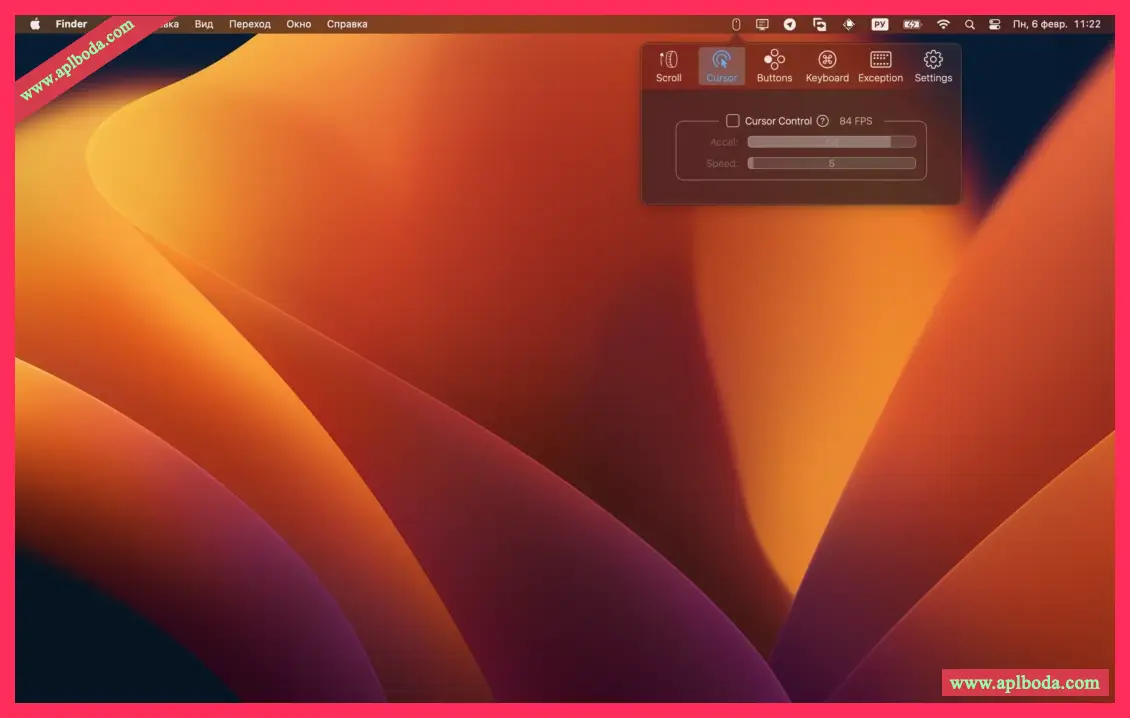The width and height of the screenshot is (1130, 718).
Task: Open the Apple menu
Action: point(35,24)
